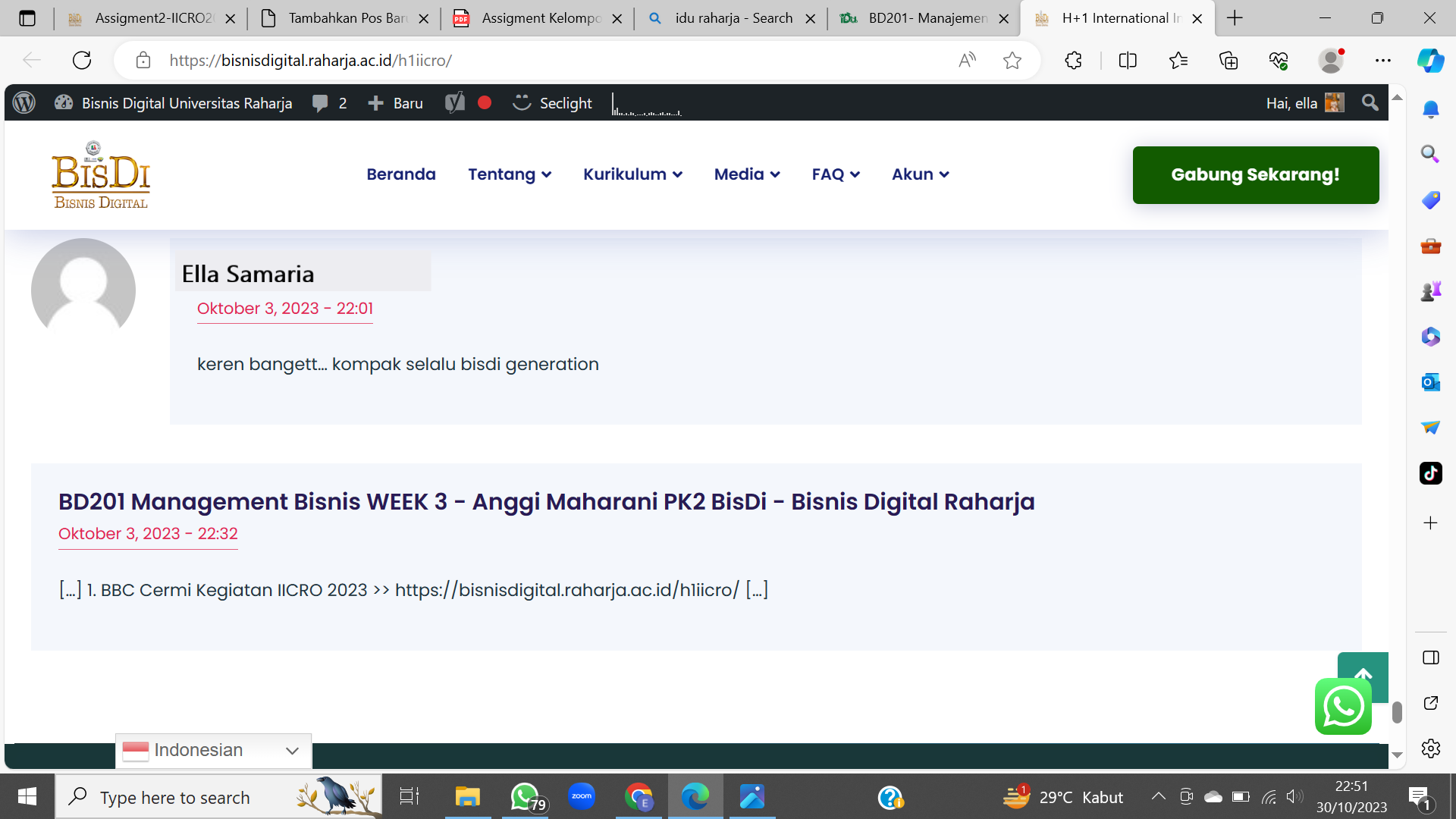Click the Yoast SEO icon in admin bar
1456x819 pixels.
click(x=455, y=103)
